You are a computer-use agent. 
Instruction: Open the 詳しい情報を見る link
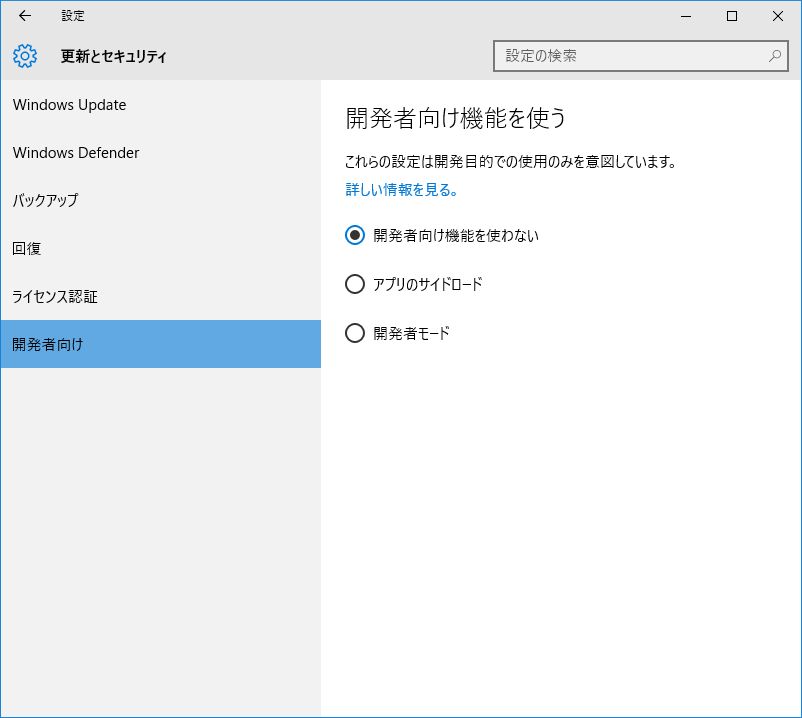[x=402, y=189]
